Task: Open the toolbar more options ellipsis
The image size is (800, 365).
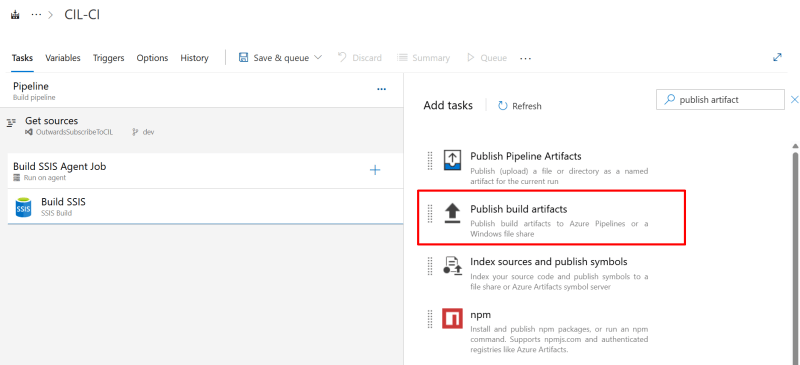Action: (x=525, y=58)
